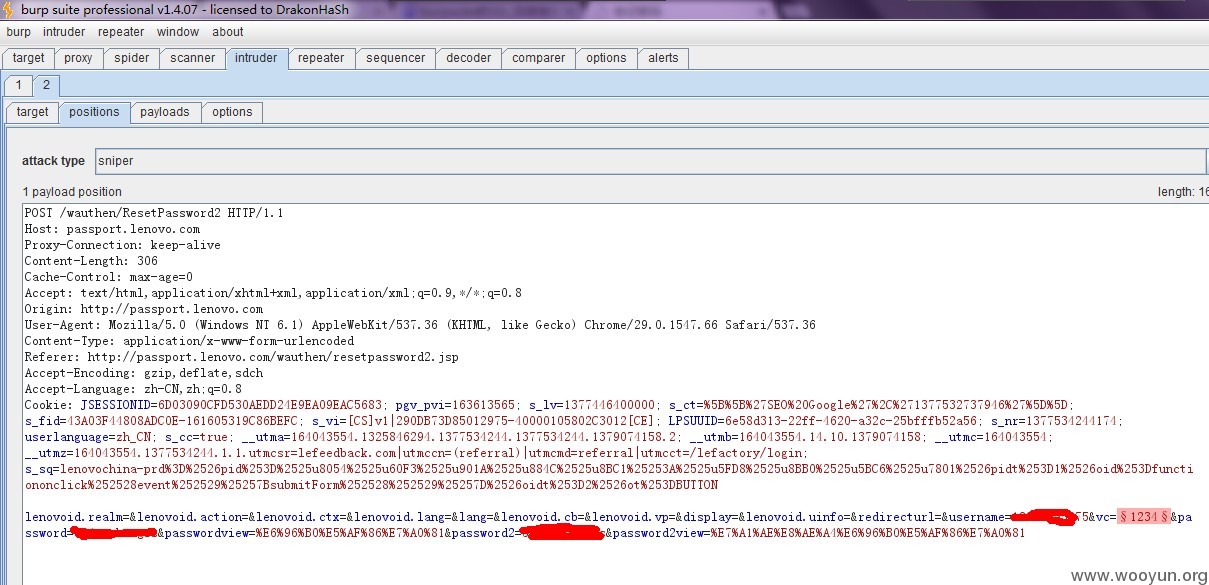Click the POST /wauthen/ResetPassword2 request line

point(154,213)
